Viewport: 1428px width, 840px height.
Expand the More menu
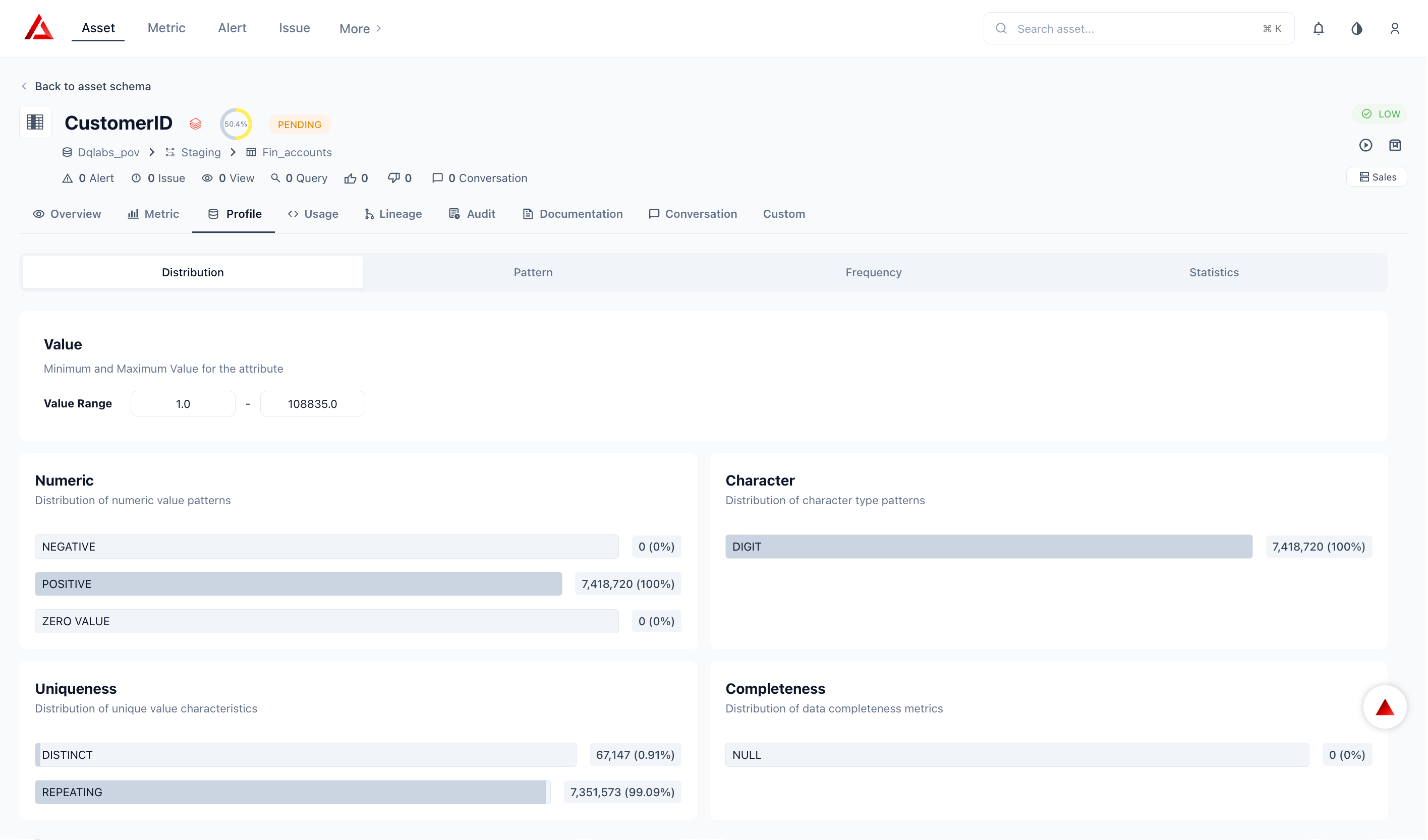tap(361, 28)
